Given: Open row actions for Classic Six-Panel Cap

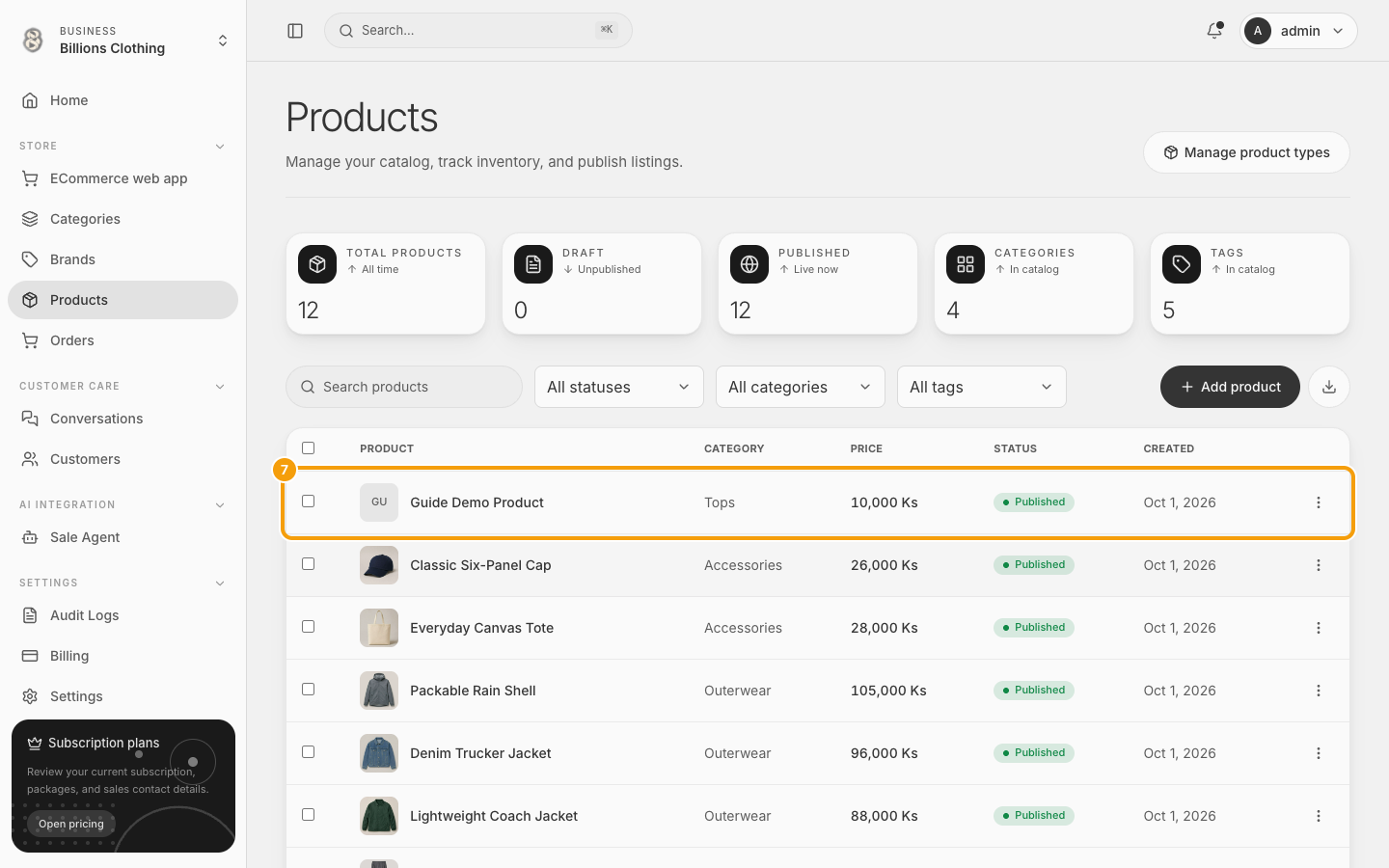Looking at the screenshot, I should click(1319, 565).
